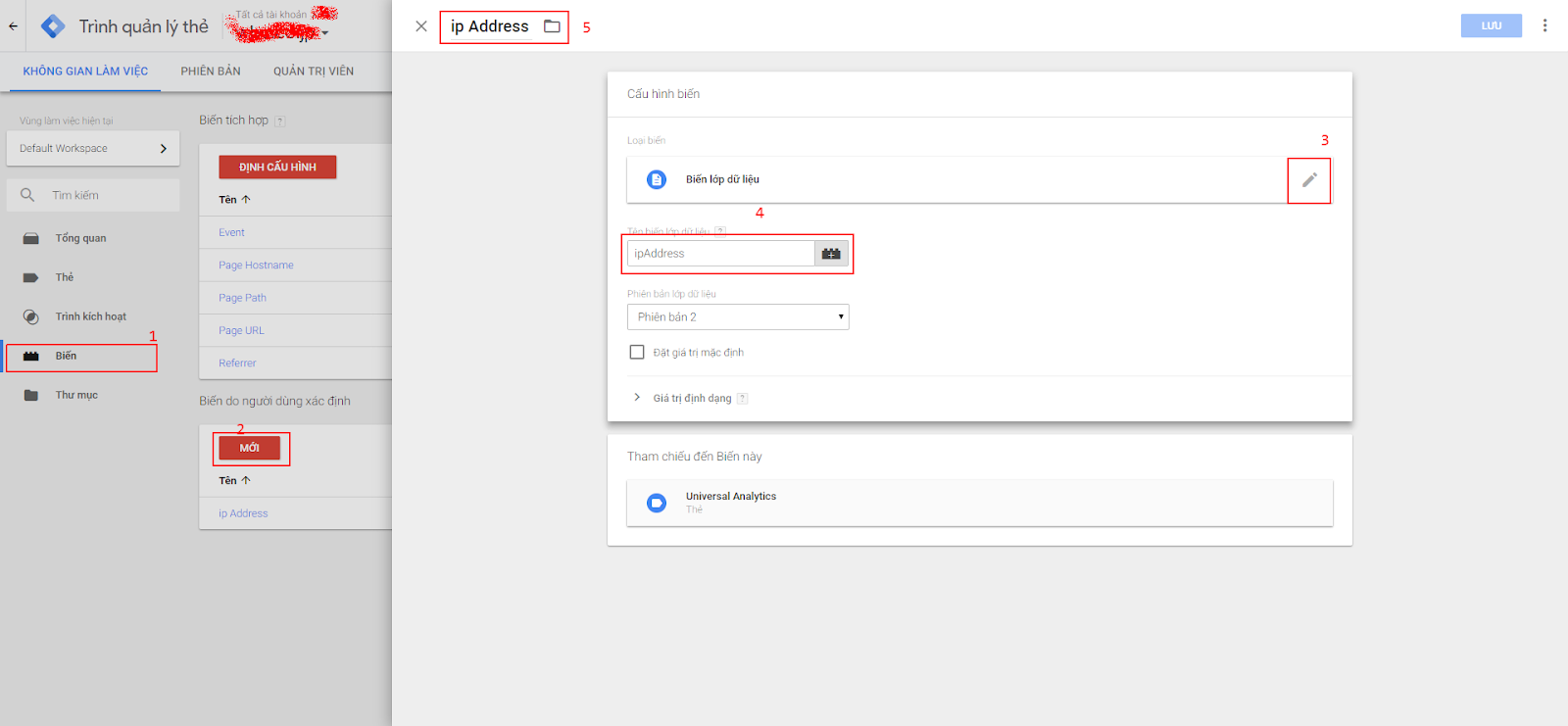Screen dimensions: 1568x726
Task: Click the Tham chiếu đến Biến này heading
Action: (695, 457)
